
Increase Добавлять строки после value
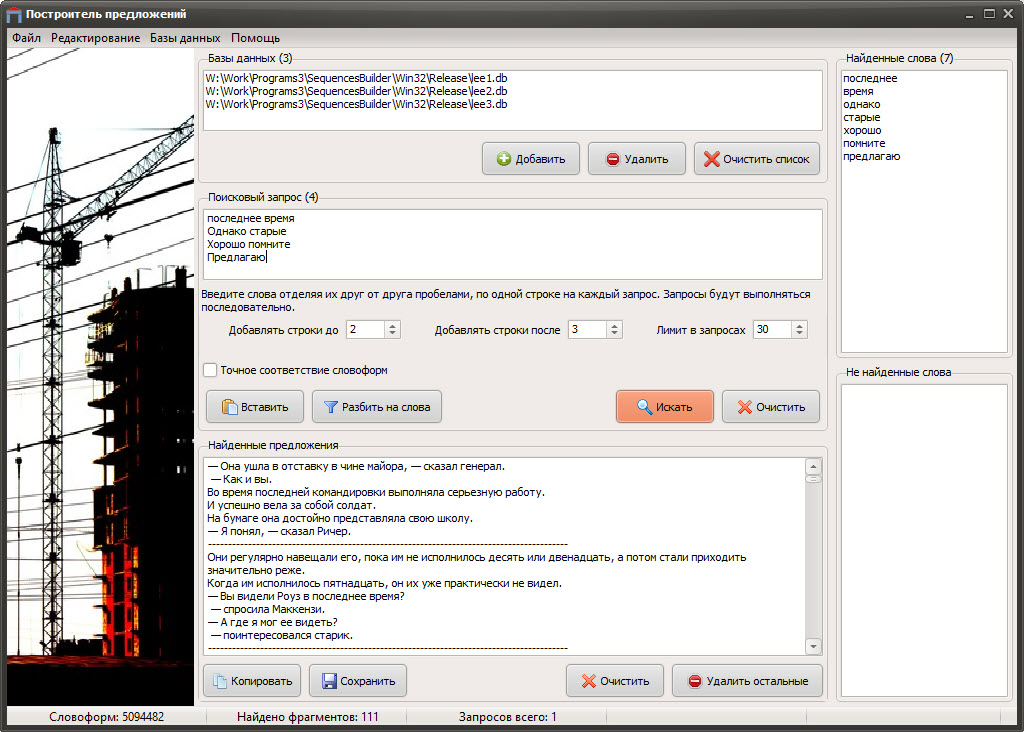(615, 326)
